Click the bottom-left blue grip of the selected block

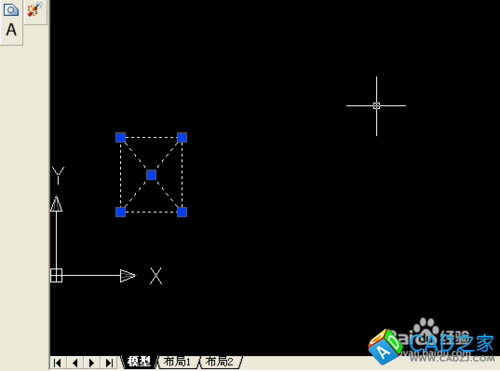[x=121, y=212]
